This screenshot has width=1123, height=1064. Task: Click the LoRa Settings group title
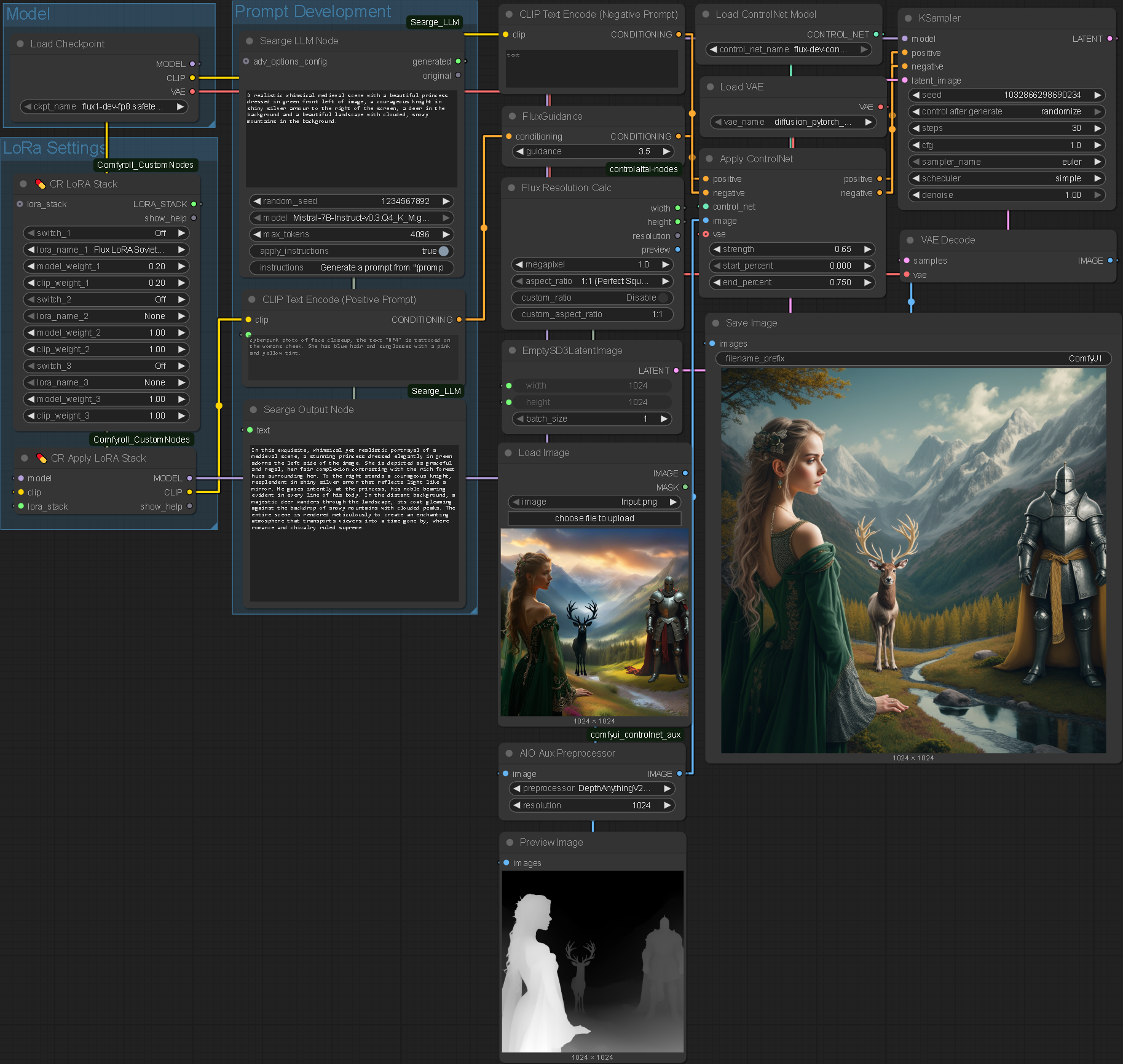[54, 148]
